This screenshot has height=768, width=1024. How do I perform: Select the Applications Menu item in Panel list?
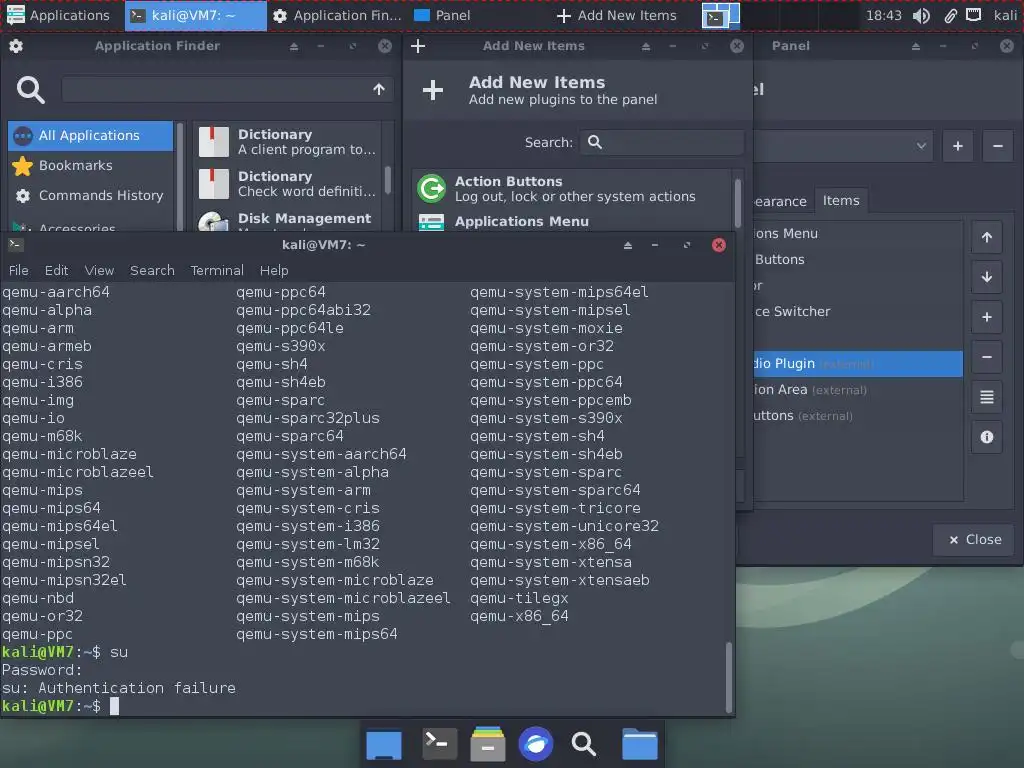point(857,233)
